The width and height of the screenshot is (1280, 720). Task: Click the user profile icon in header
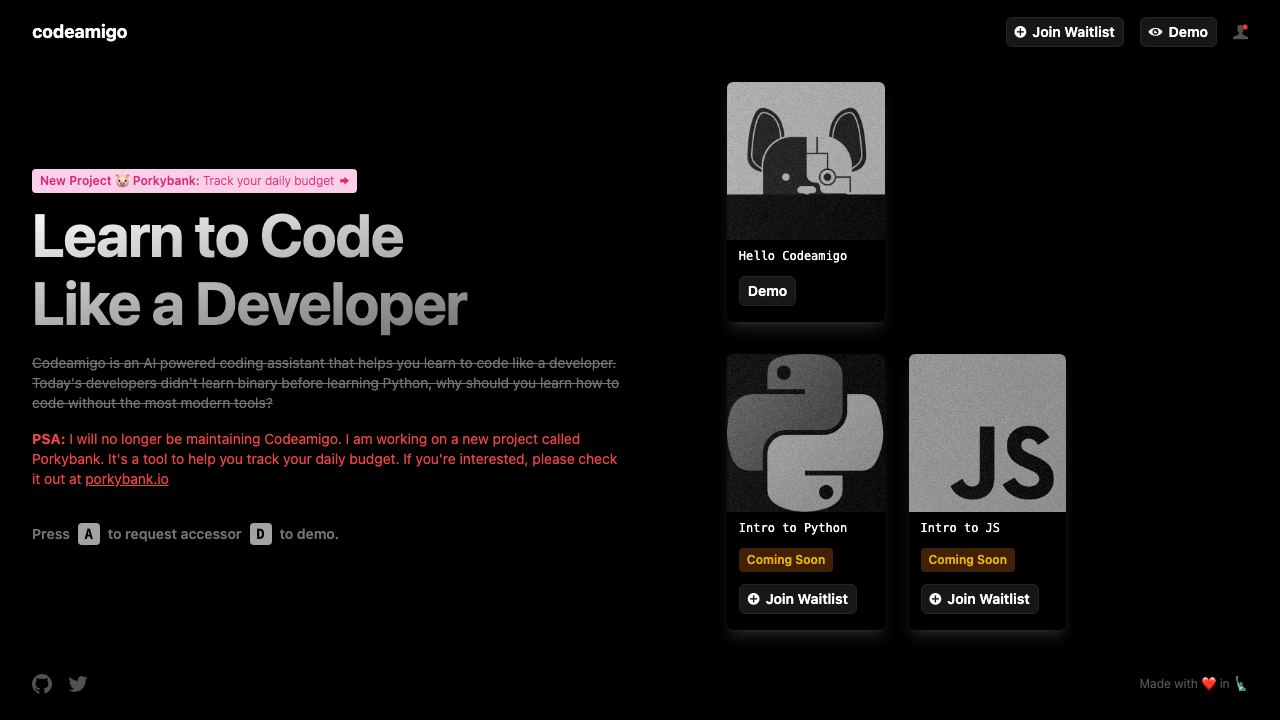click(1241, 32)
